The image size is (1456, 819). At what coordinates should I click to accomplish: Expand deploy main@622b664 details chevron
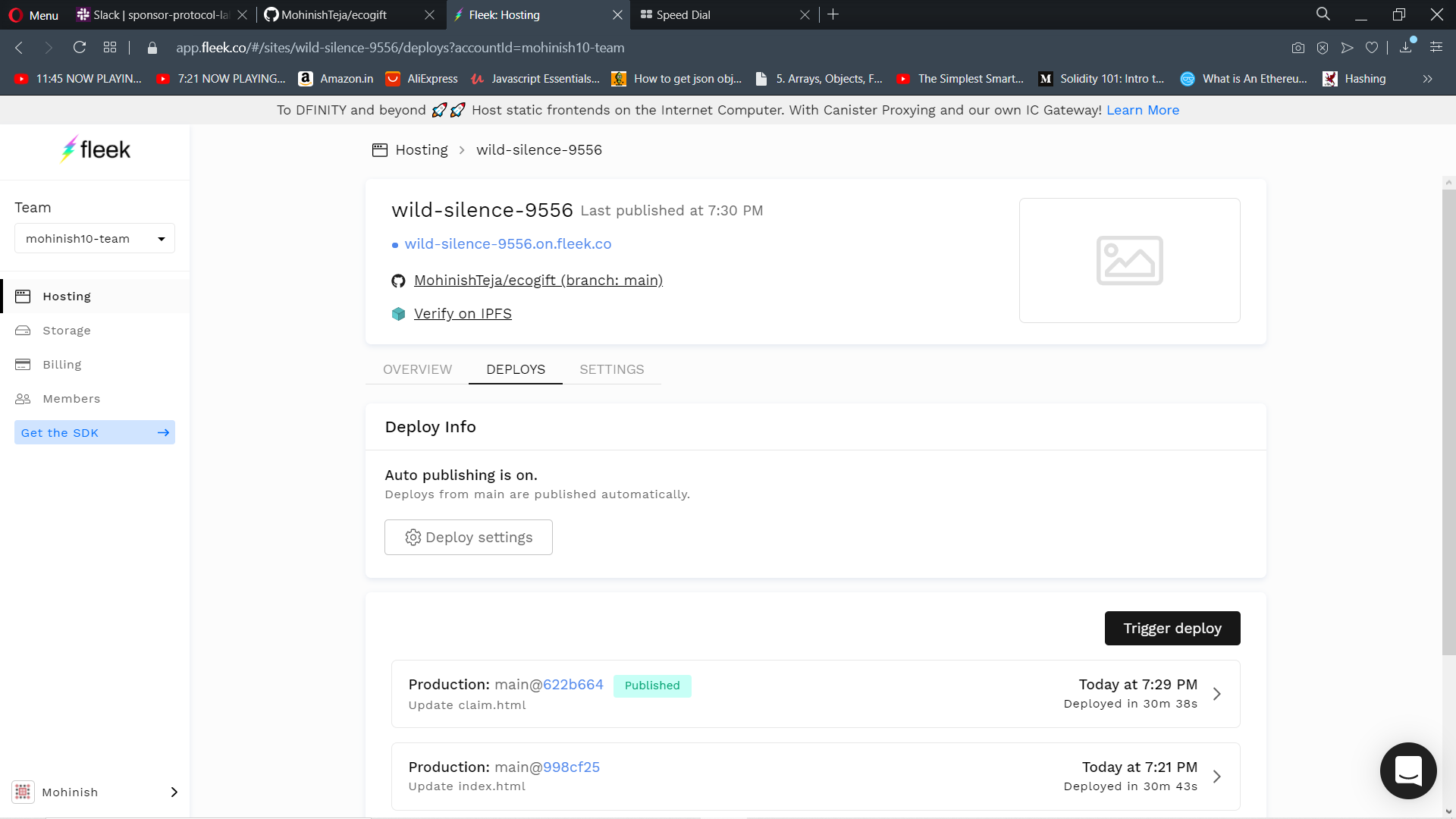click(x=1217, y=694)
